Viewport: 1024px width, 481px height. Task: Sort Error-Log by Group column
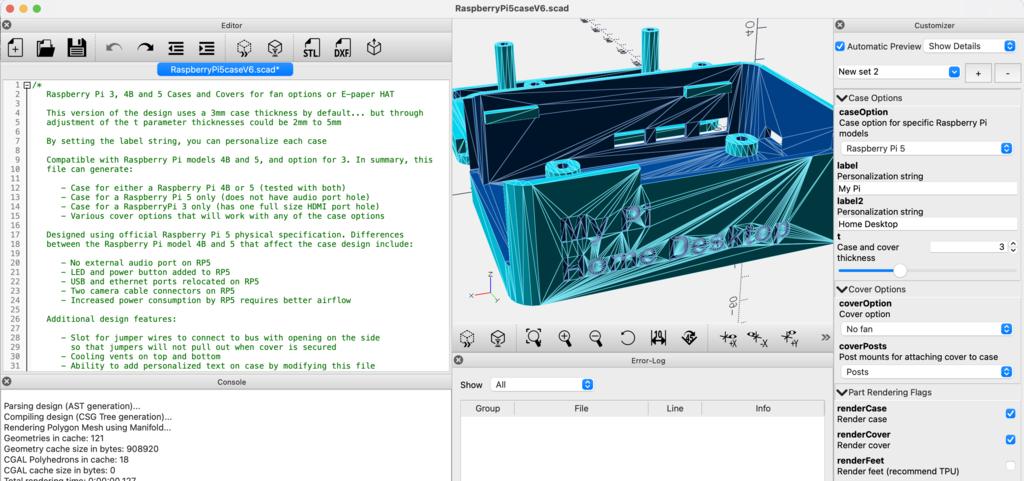[487, 409]
